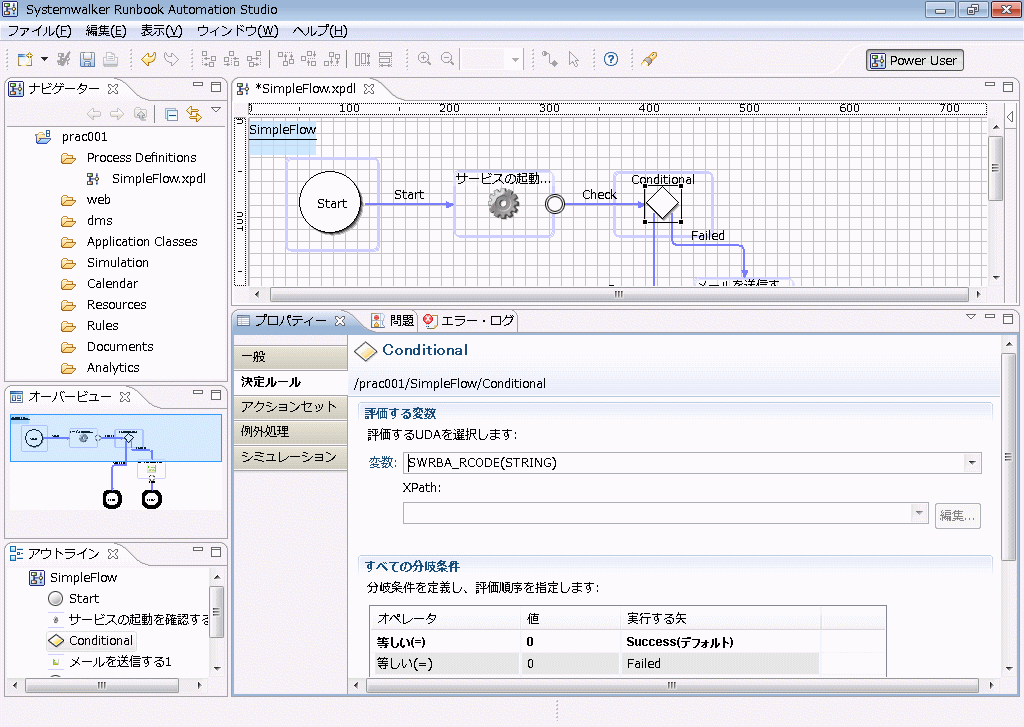Open the 例外処理 properties section

click(290, 431)
